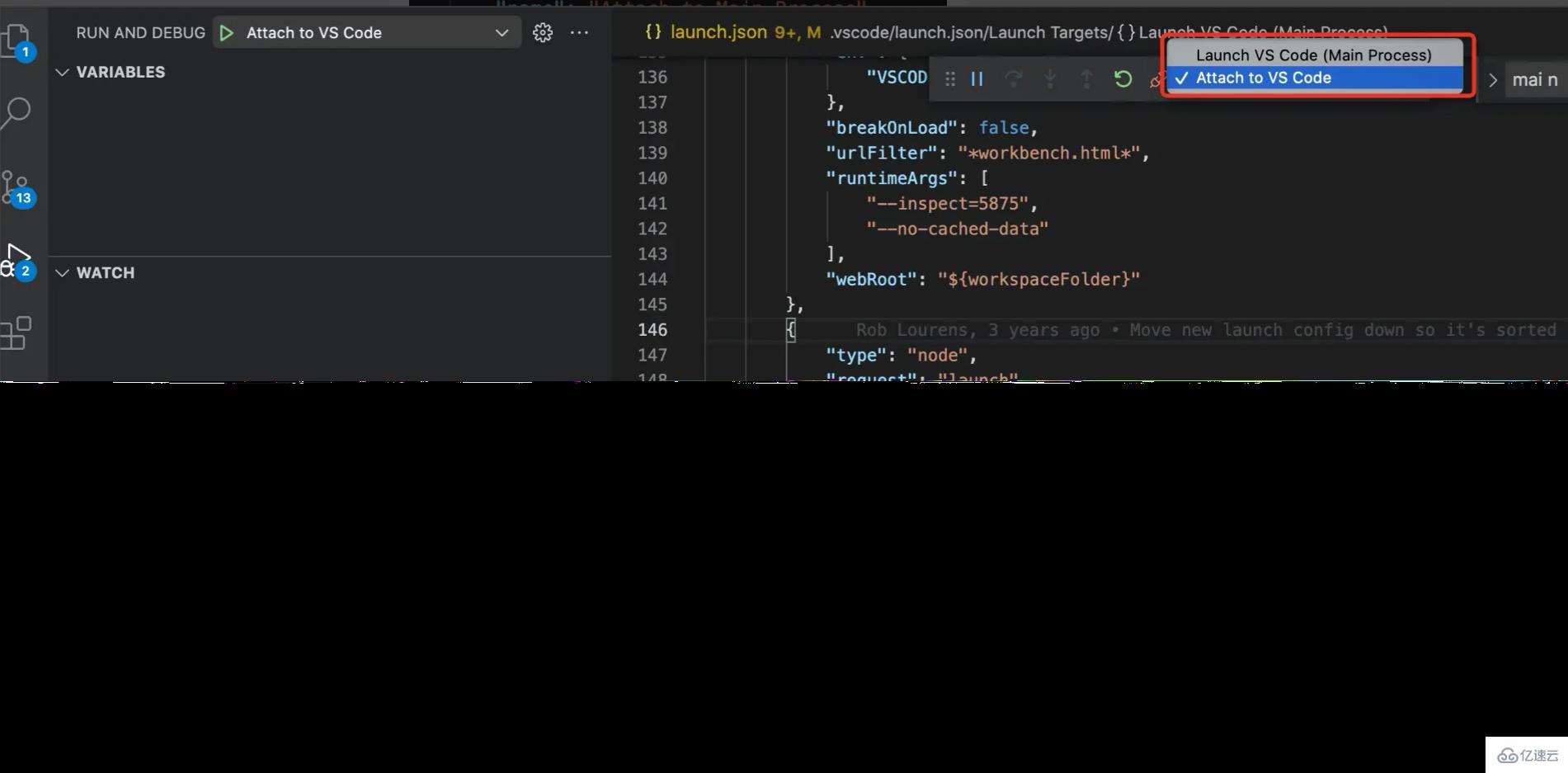This screenshot has width=1568, height=773.
Task: Click the braces icon next to launch.json
Action: tap(653, 32)
